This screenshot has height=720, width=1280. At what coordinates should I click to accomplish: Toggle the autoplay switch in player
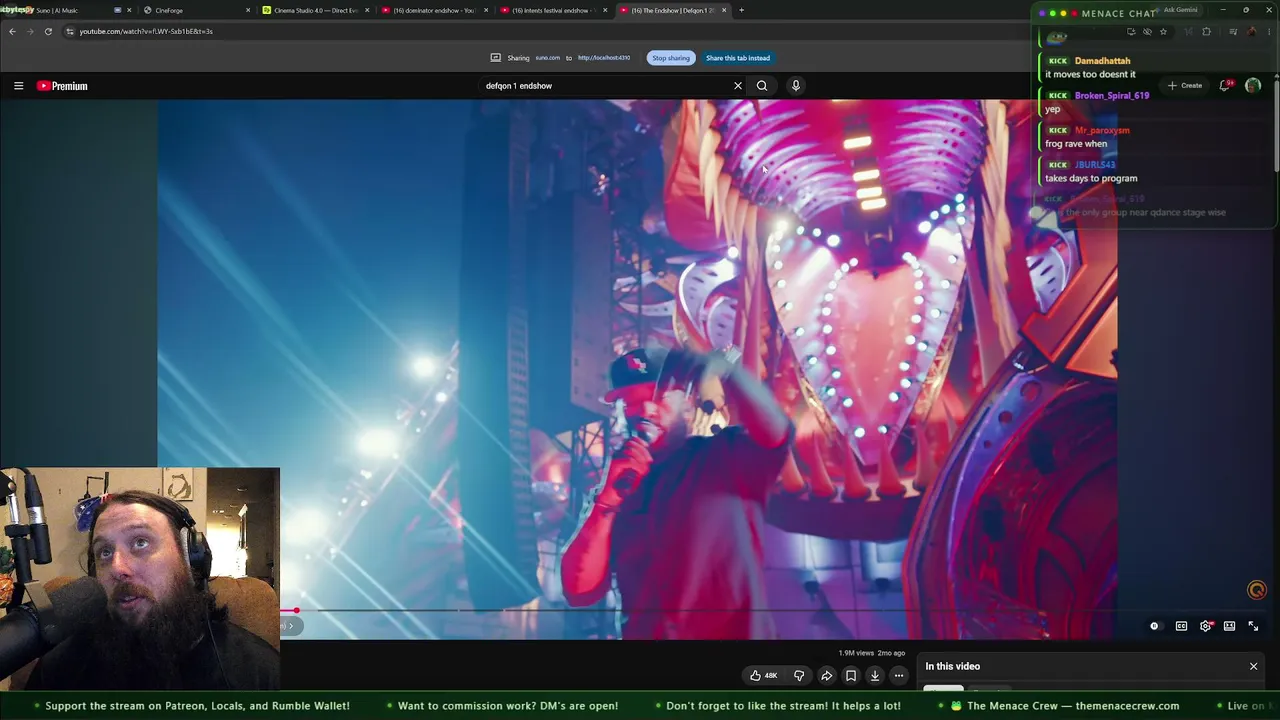tap(1154, 626)
